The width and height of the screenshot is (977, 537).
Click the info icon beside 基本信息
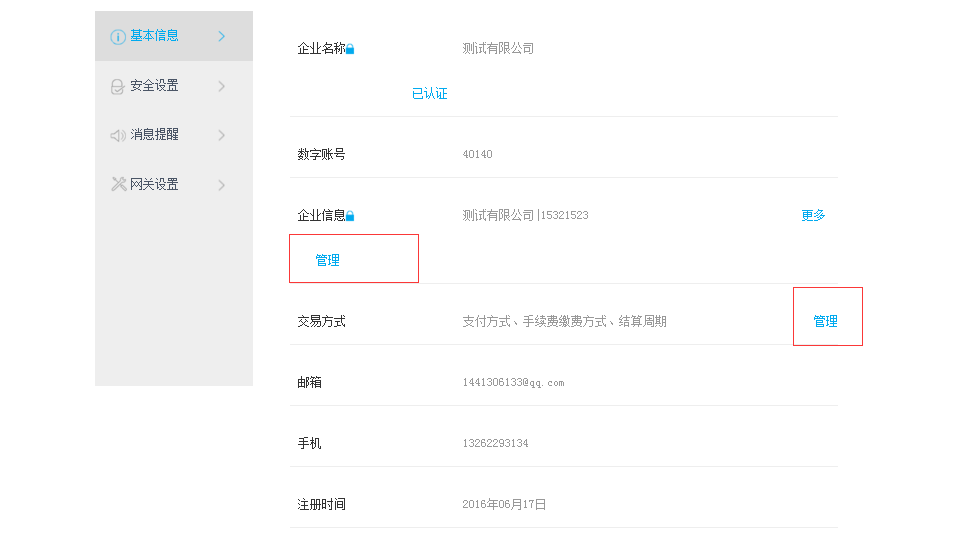coord(118,37)
